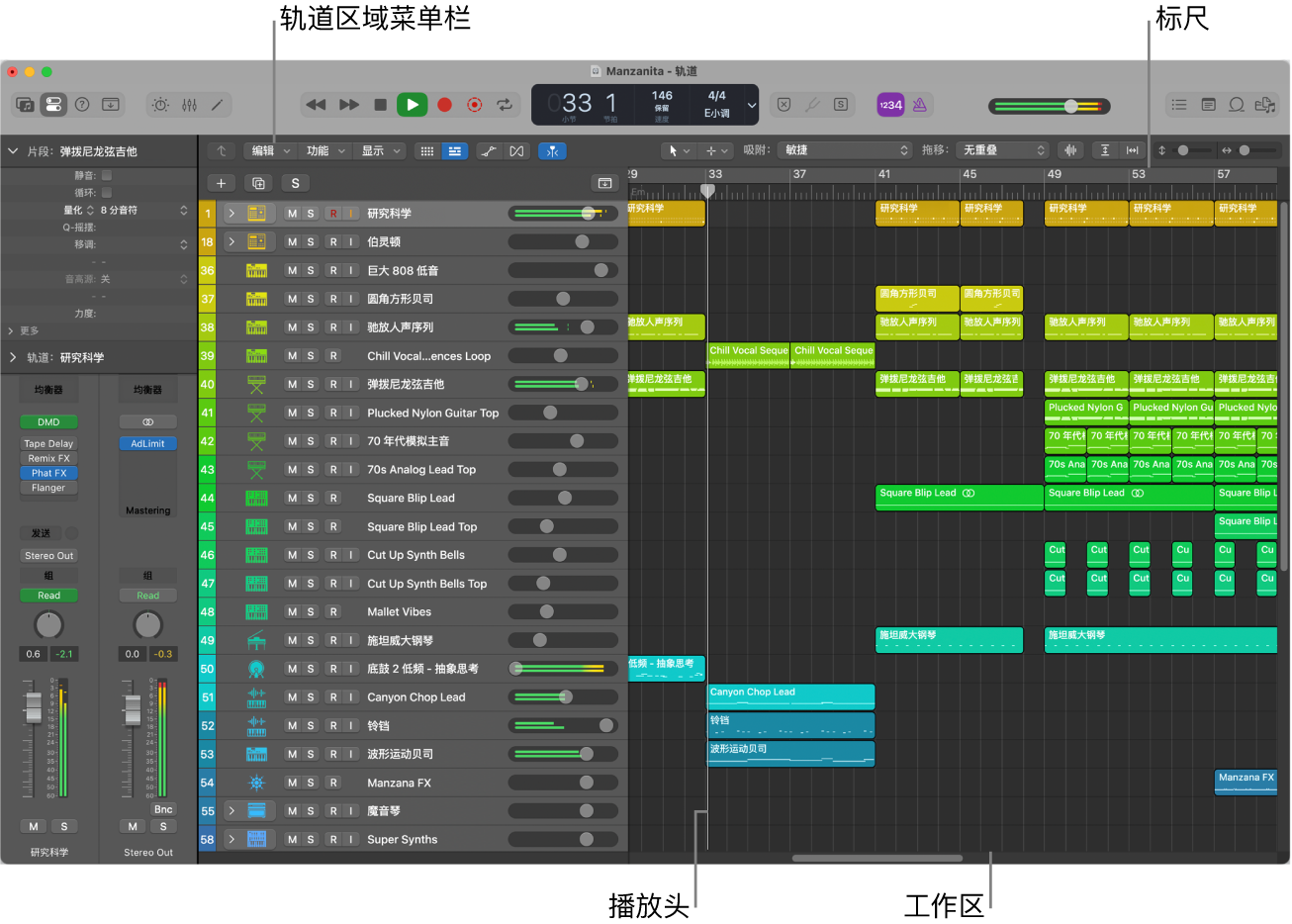
Task: Click the Add Track plus button
Action: (222, 183)
